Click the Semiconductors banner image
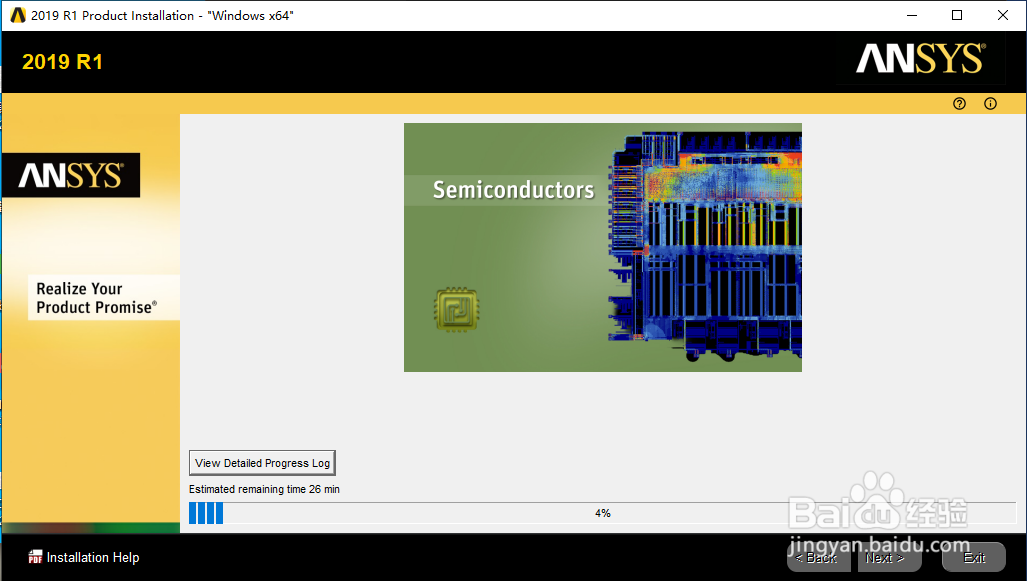Viewport: 1027px width, 581px height. (x=603, y=248)
